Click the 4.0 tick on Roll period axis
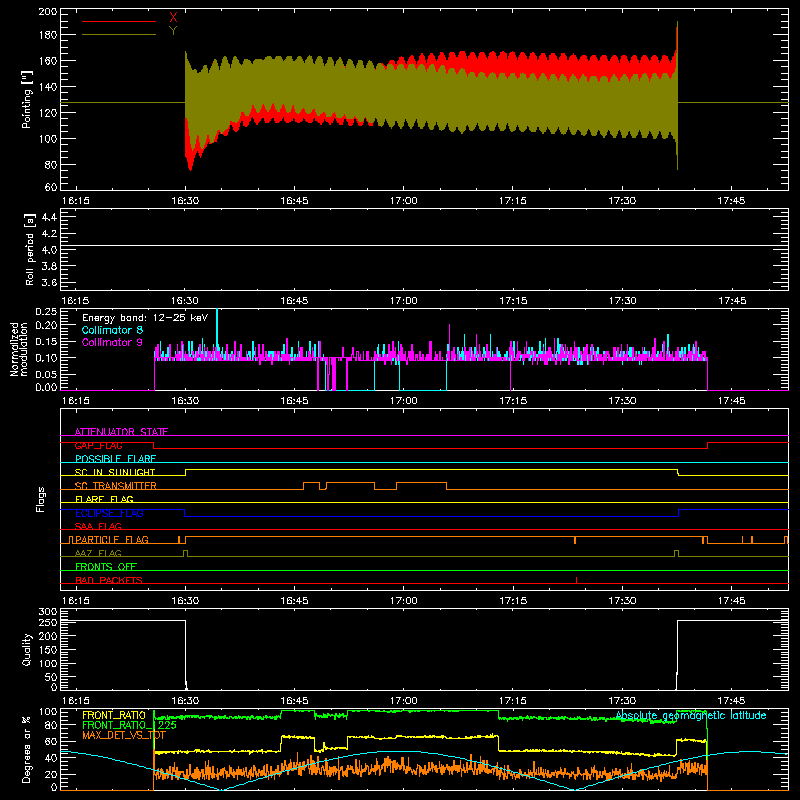 (50, 250)
